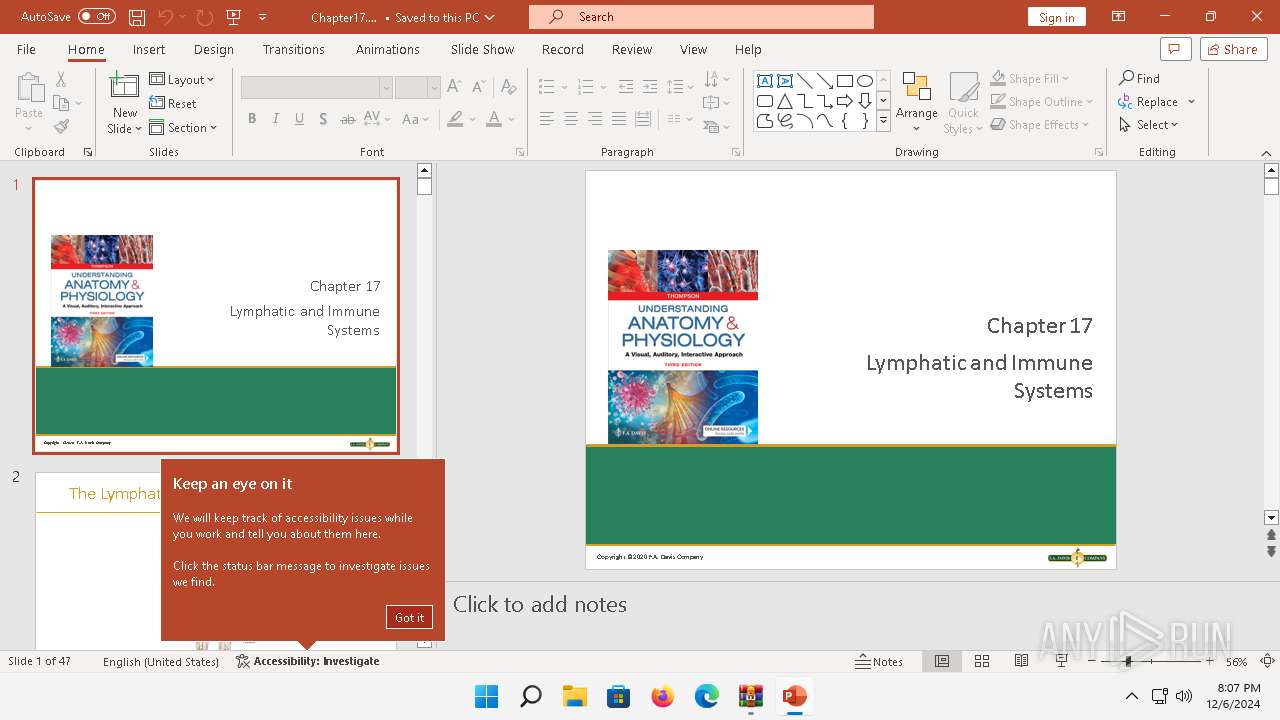Image resolution: width=1280 pixels, height=720 pixels.
Task: Open the Select dropdown in Editing
Action: pos(1149,125)
